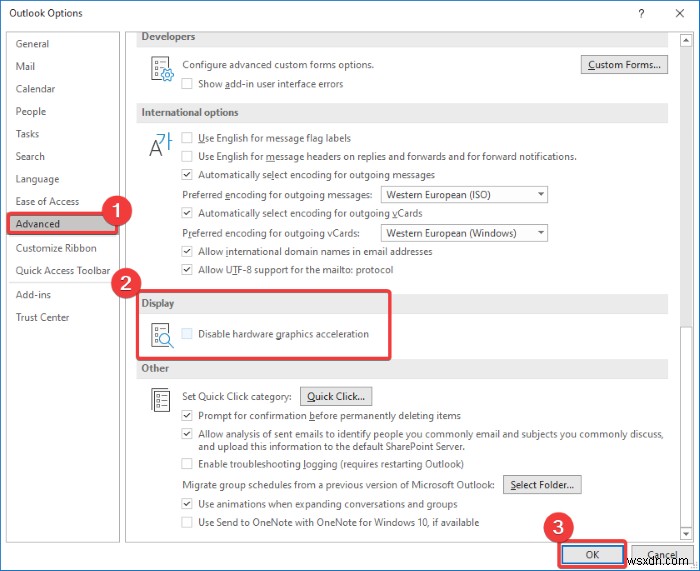The width and height of the screenshot is (700, 571).
Task: Click 'Migrate group schedules' label text
Action: point(338,485)
